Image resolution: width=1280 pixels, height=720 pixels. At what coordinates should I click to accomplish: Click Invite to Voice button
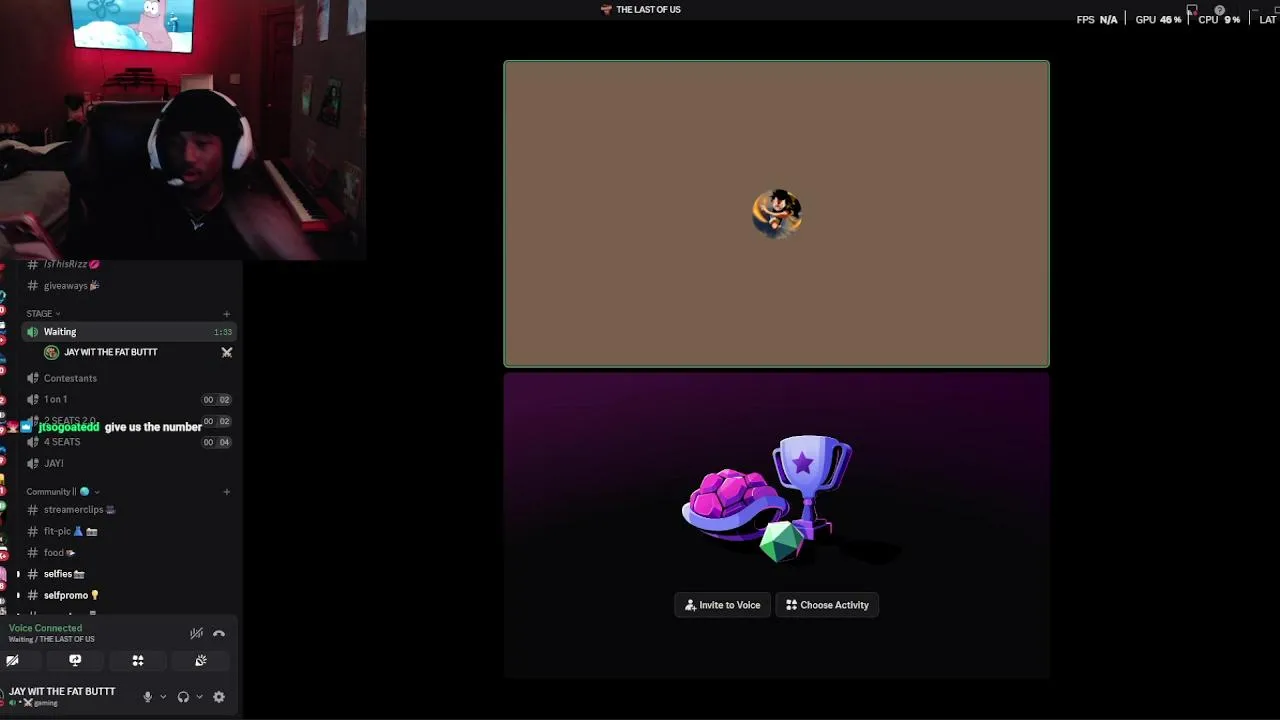723,605
